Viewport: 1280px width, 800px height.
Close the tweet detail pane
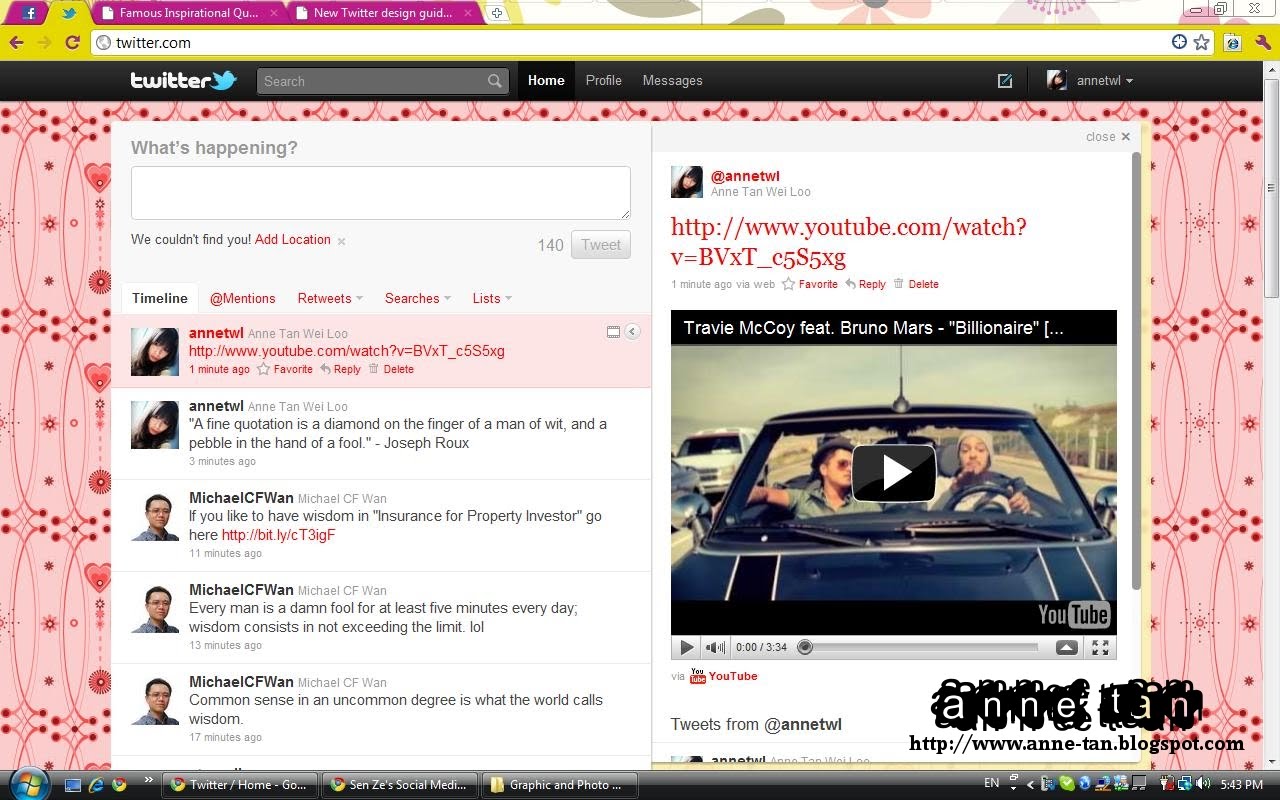[x=1108, y=137]
